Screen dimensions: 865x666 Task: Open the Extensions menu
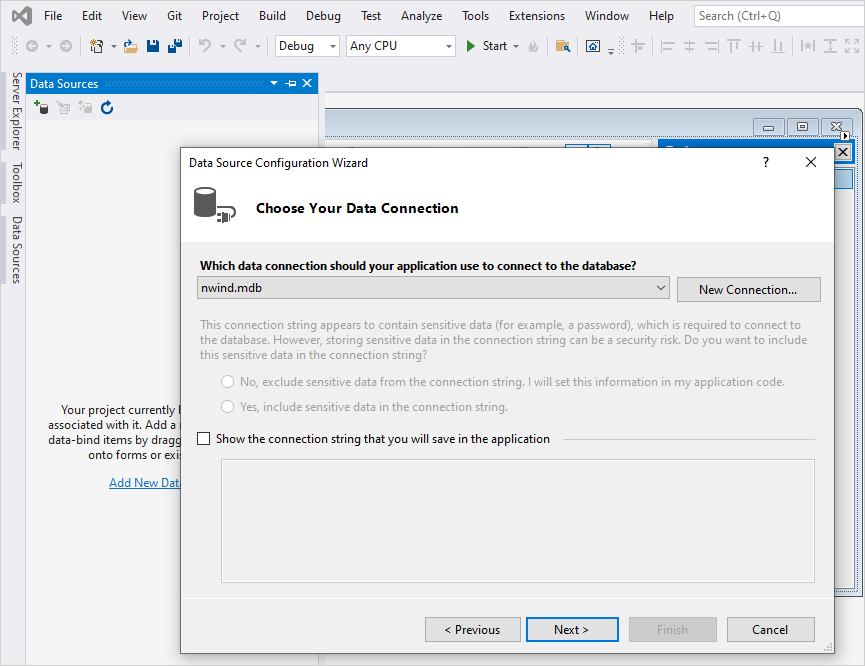[x=536, y=16]
